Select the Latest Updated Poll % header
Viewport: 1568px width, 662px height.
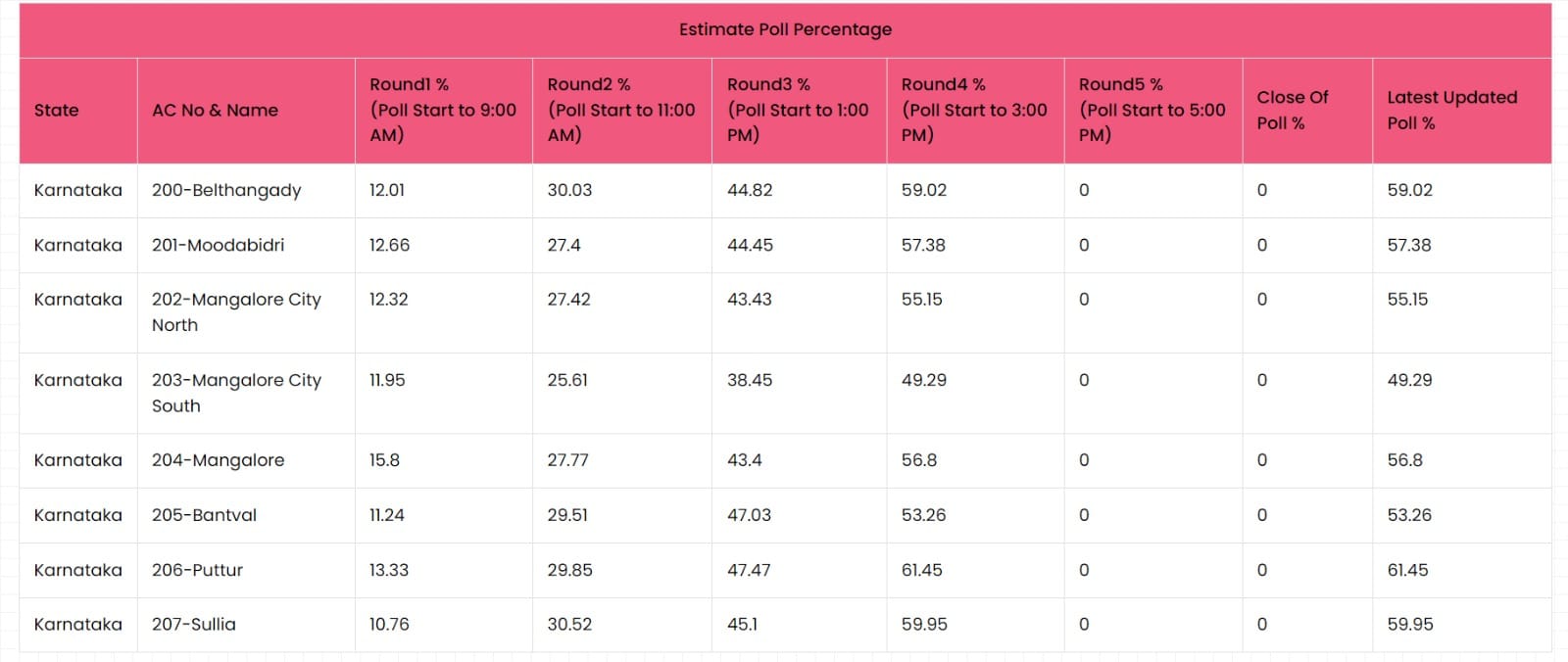tap(1462, 111)
